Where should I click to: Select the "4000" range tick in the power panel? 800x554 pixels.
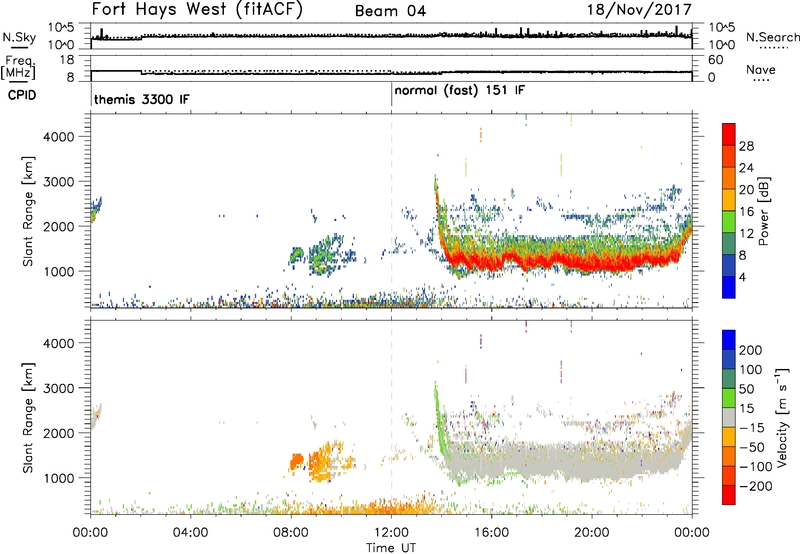[59, 137]
